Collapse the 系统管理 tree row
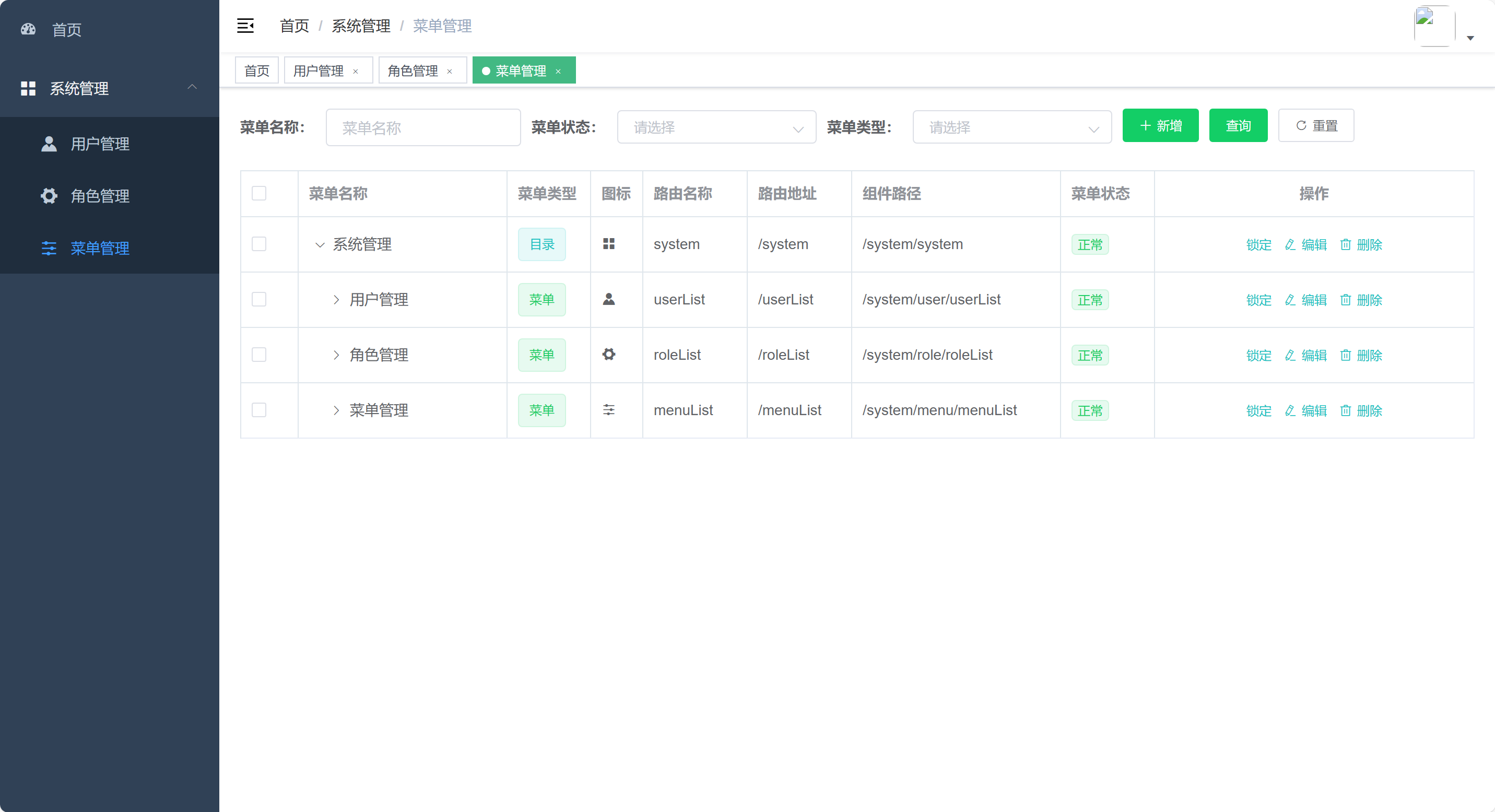Screen dimensions: 1495x812 [320, 244]
